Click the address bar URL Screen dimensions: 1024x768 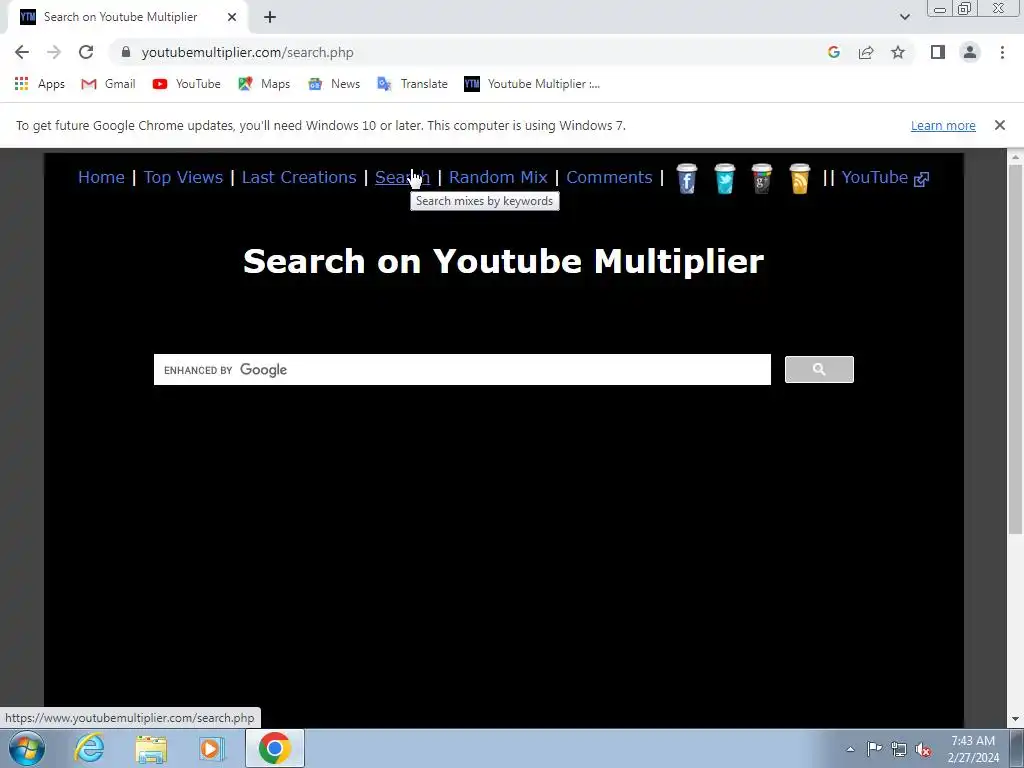tap(248, 52)
